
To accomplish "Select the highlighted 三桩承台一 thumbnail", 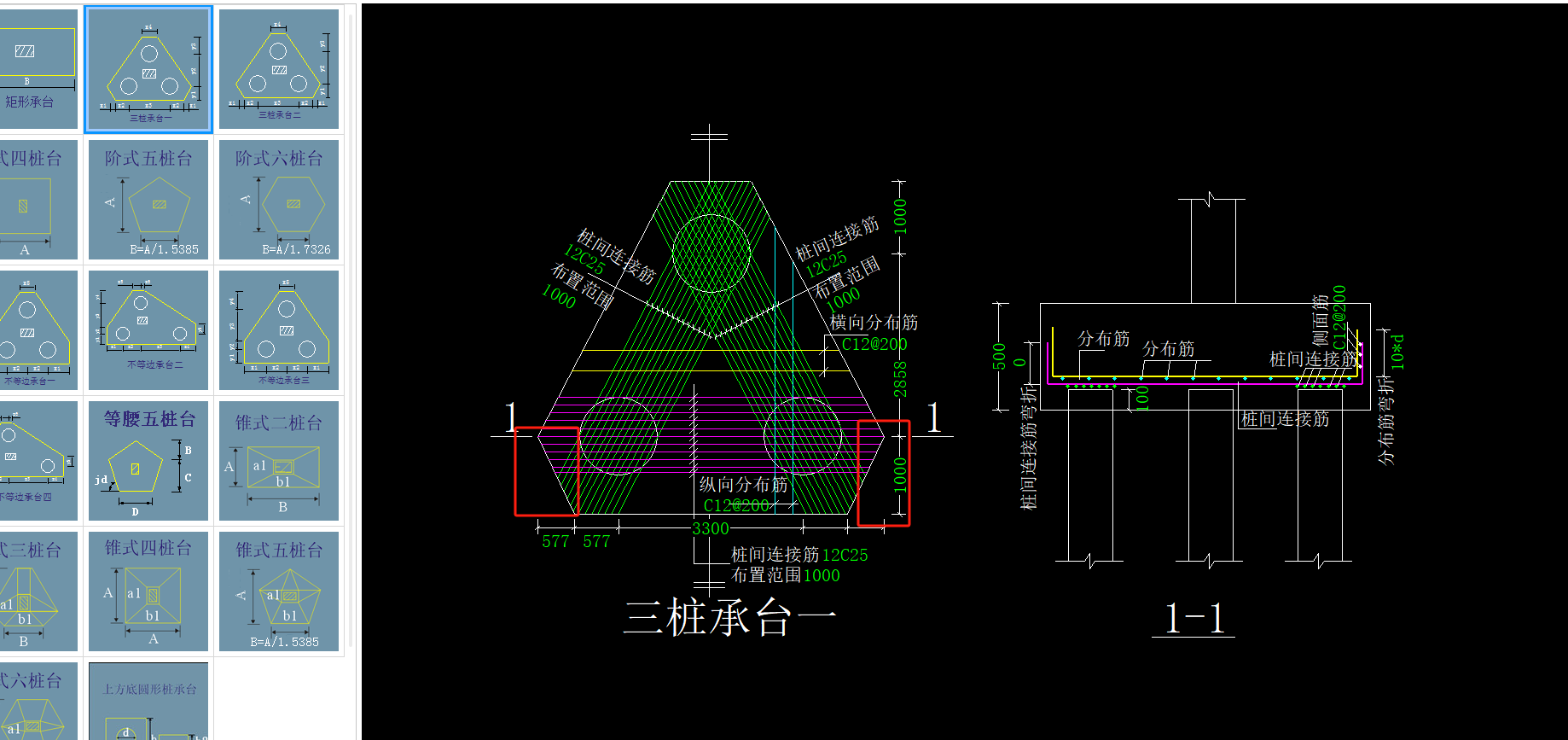I will (x=148, y=69).
